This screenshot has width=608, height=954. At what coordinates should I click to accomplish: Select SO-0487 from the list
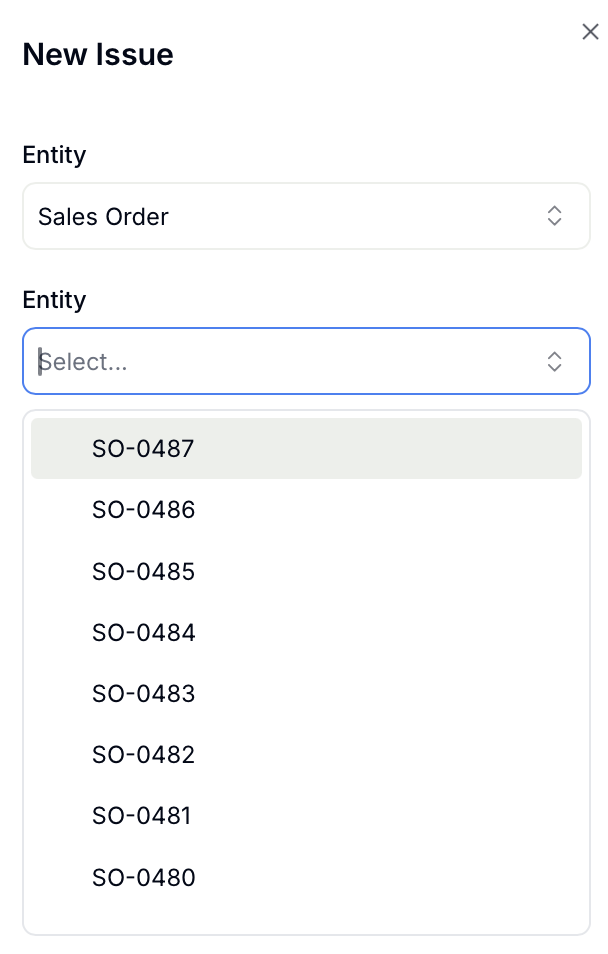click(143, 448)
